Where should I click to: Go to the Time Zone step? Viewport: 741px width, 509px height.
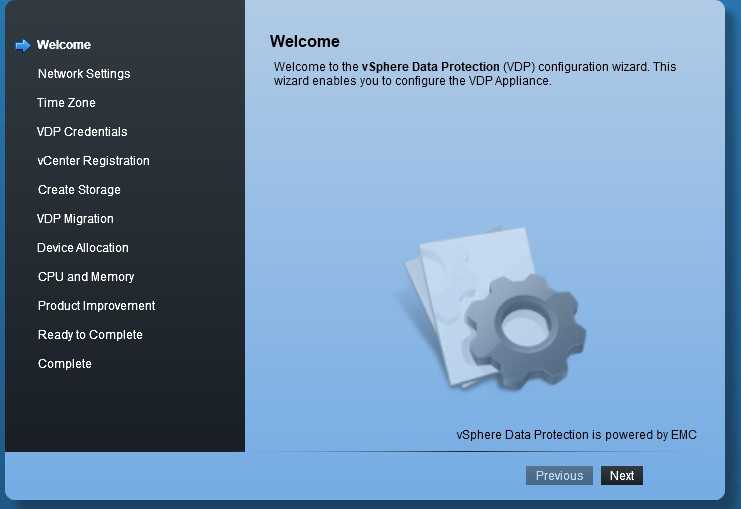tap(66, 103)
